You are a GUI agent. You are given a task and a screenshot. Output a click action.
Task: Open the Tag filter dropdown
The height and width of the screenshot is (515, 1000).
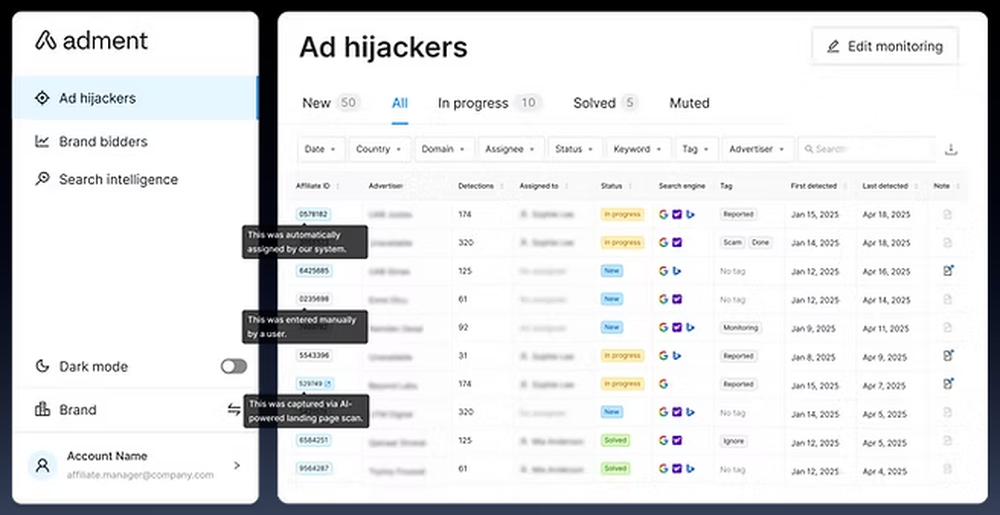click(x=696, y=149)
